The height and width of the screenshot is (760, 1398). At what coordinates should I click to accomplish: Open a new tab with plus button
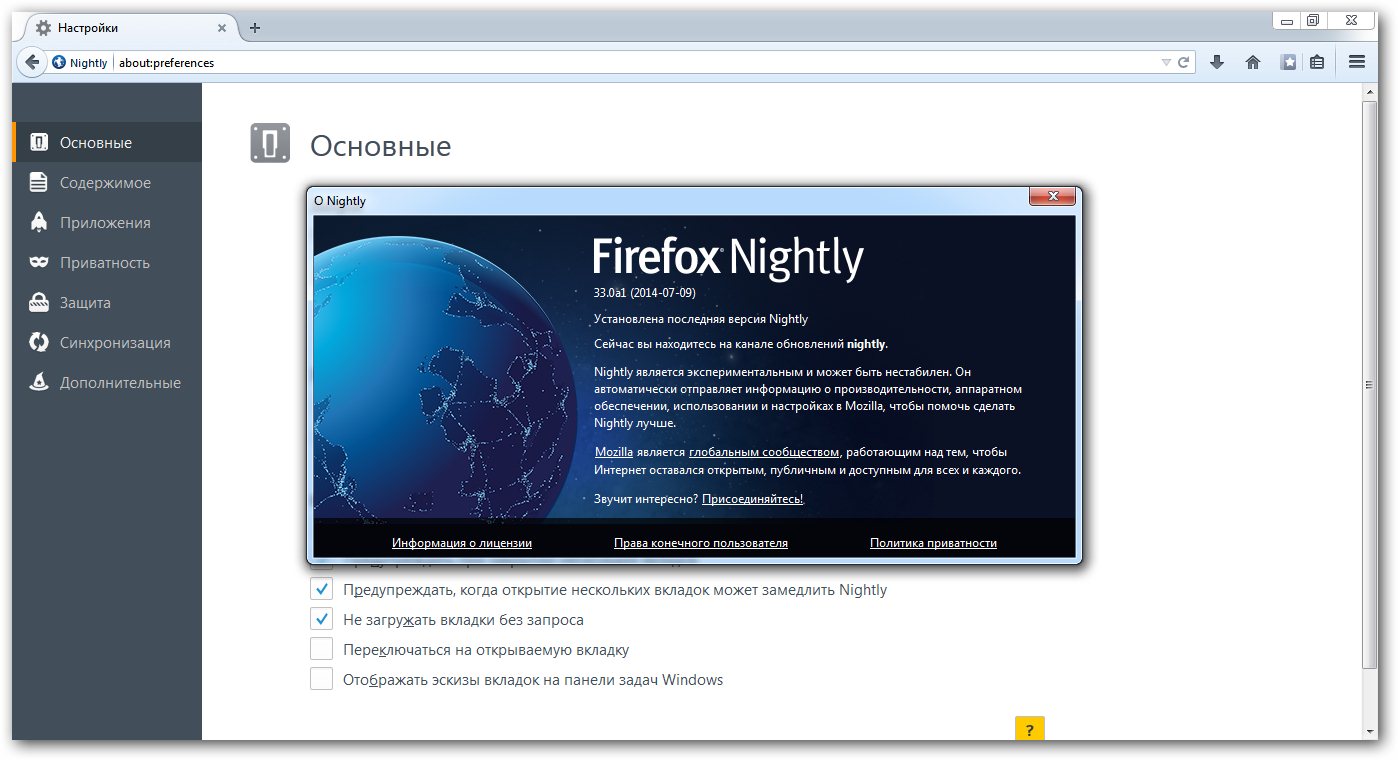coord(255,28)
